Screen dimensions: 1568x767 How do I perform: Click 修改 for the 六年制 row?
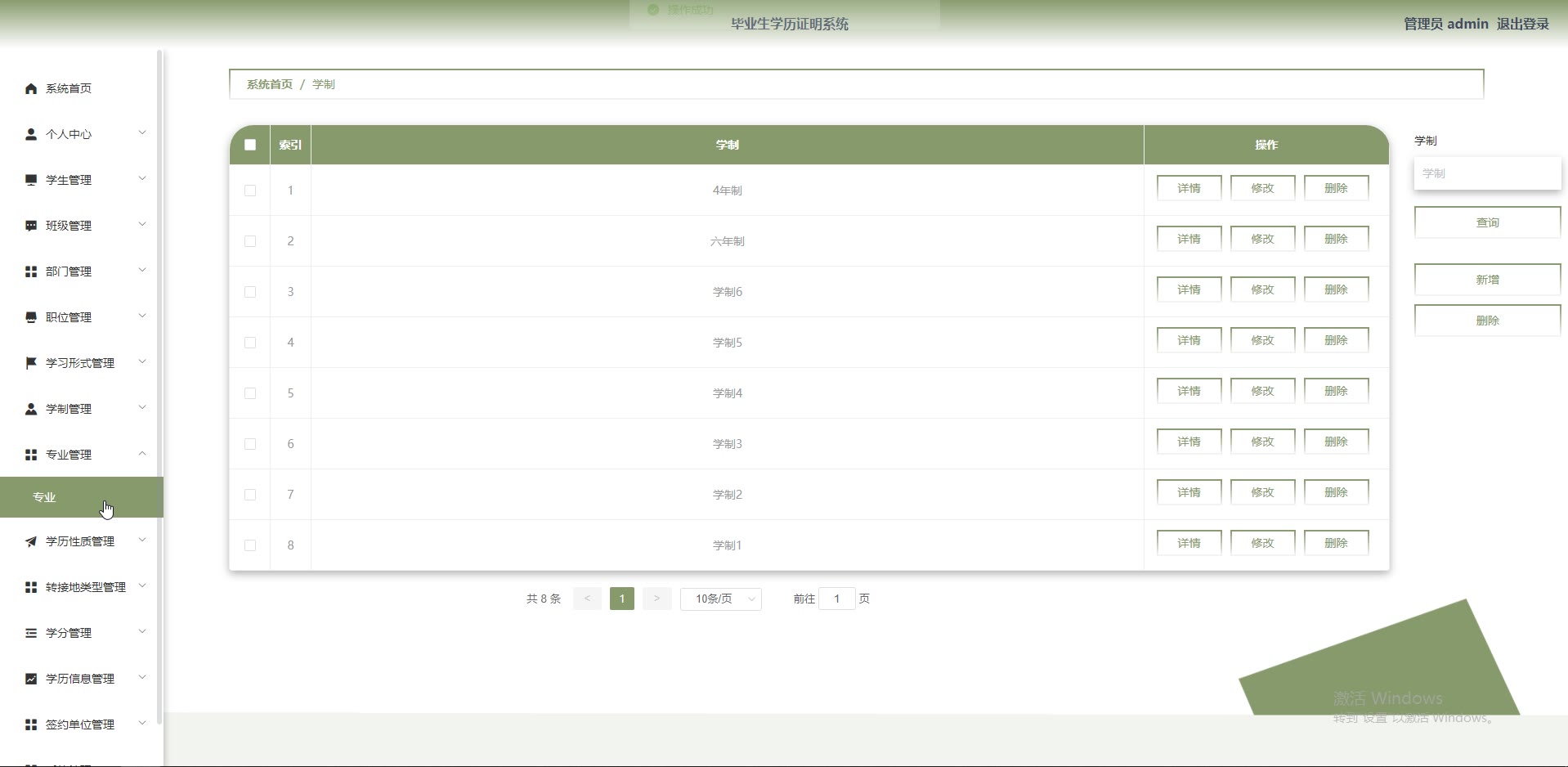[1262, 239]
